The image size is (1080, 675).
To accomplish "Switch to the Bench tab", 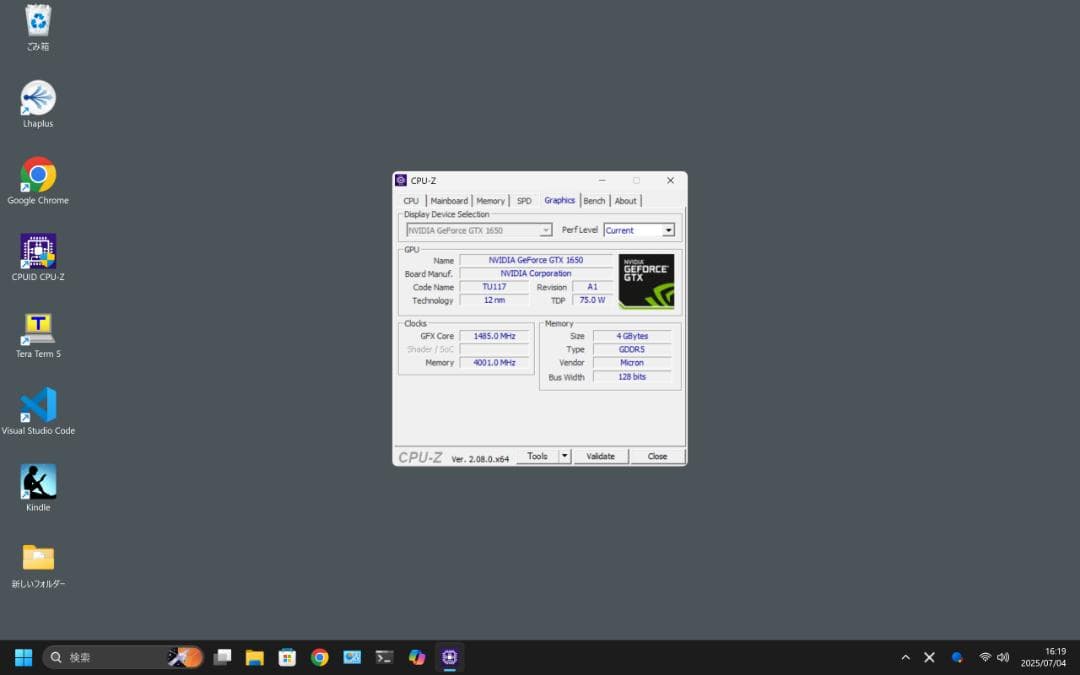I will coord(595,200).
